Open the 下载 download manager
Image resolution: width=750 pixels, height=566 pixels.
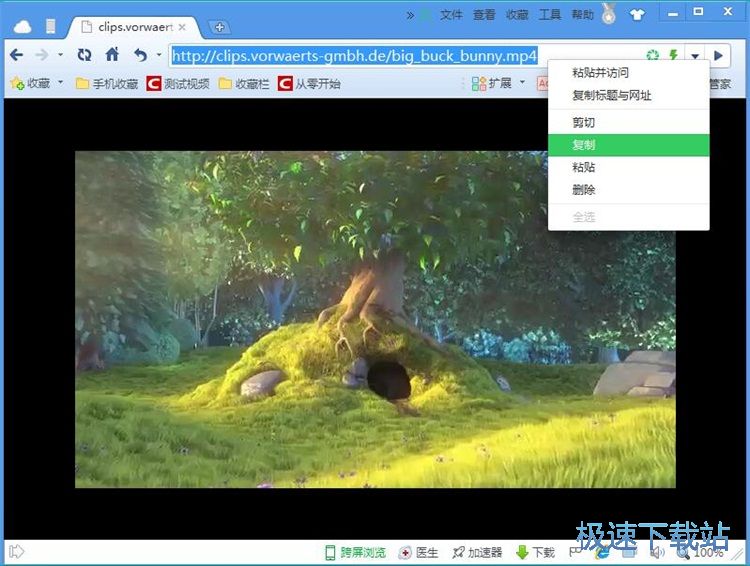point(535,553)
